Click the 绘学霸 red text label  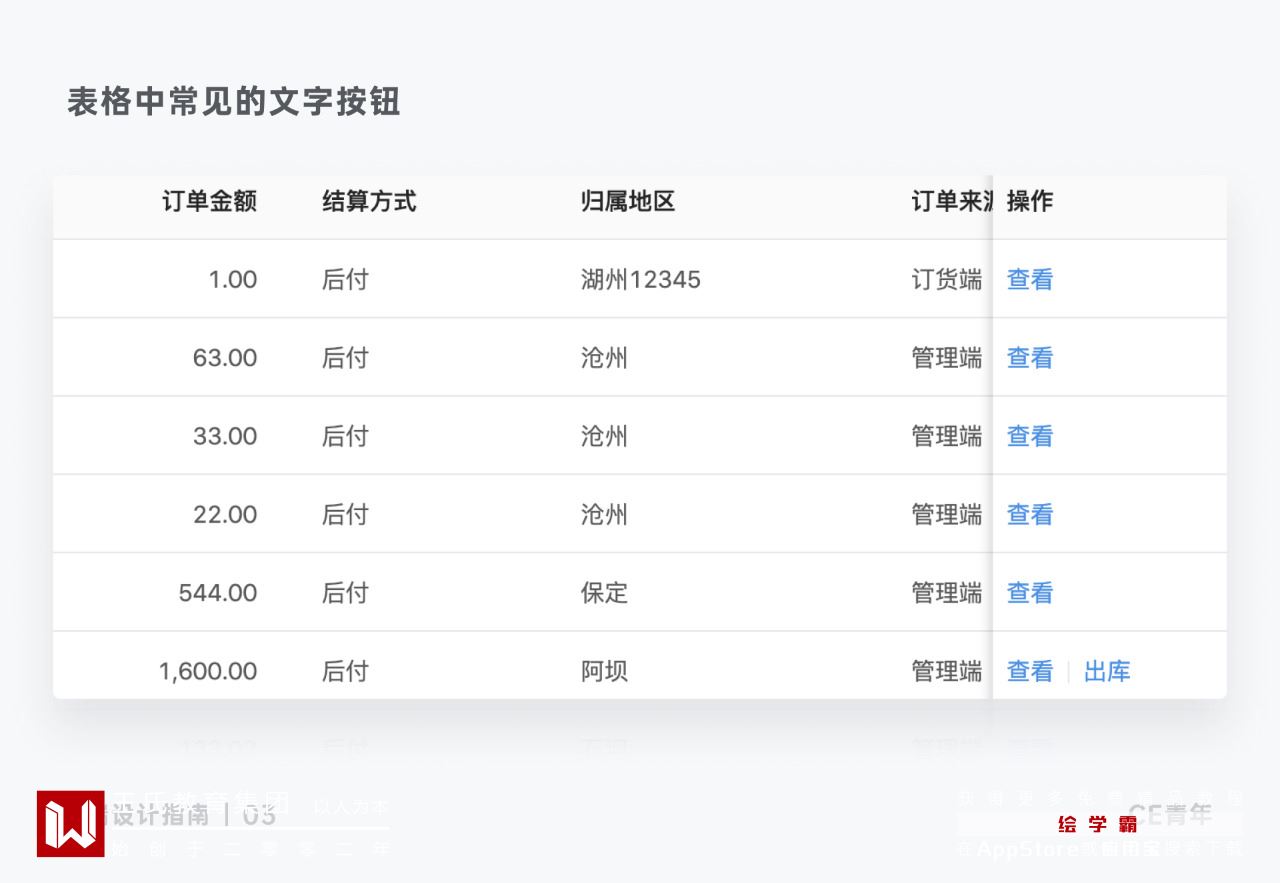(x=1097, y=824)
